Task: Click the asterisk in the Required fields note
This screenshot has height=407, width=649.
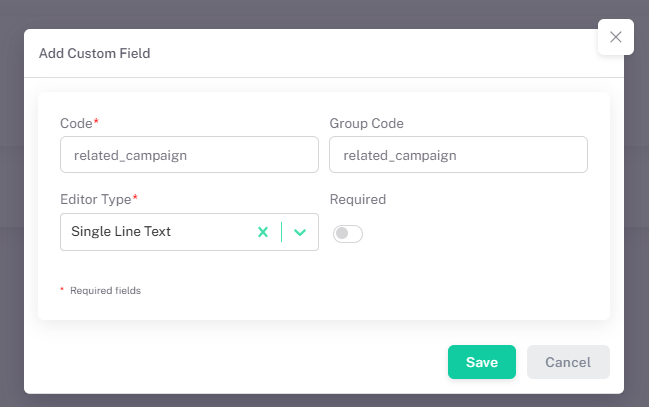Action: (x=62, y=290)
